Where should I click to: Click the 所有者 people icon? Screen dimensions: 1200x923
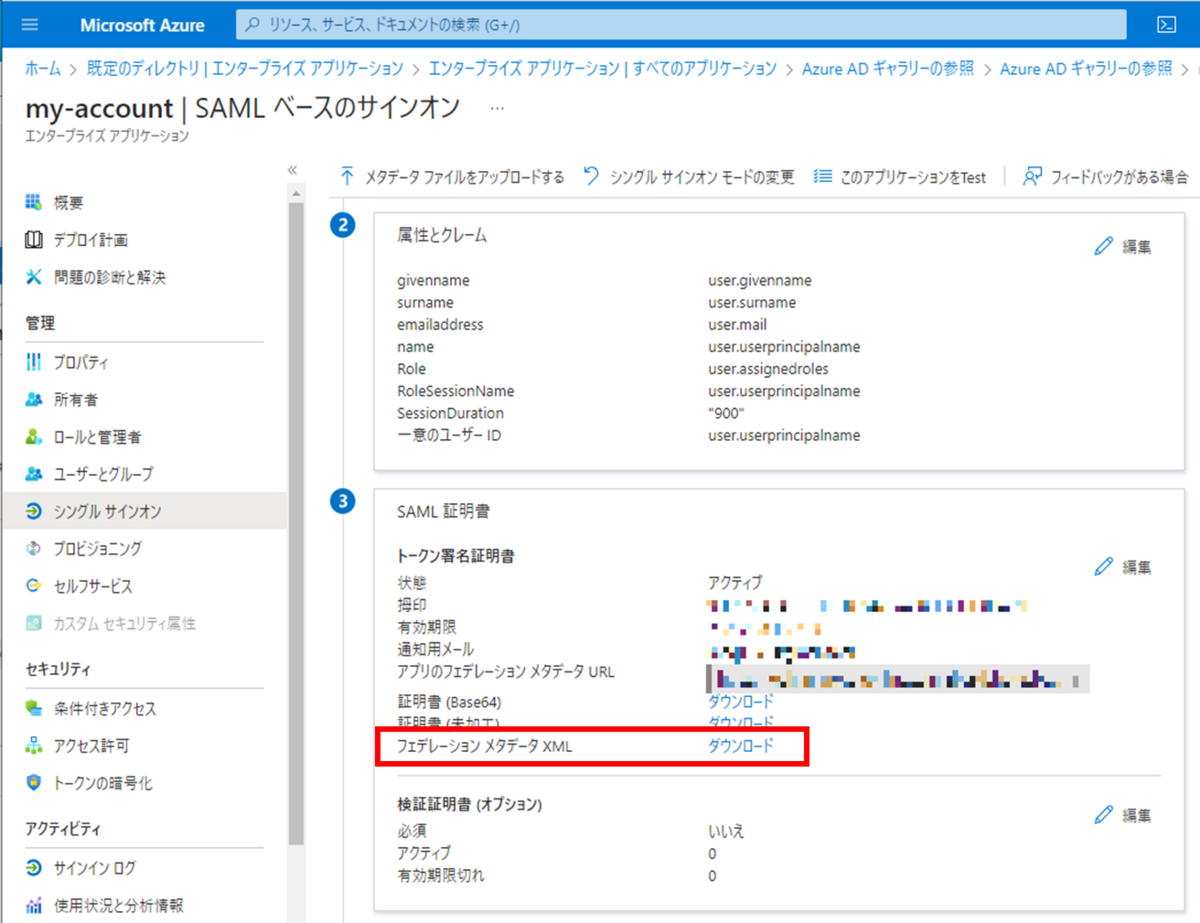click(x=34, y=399)
